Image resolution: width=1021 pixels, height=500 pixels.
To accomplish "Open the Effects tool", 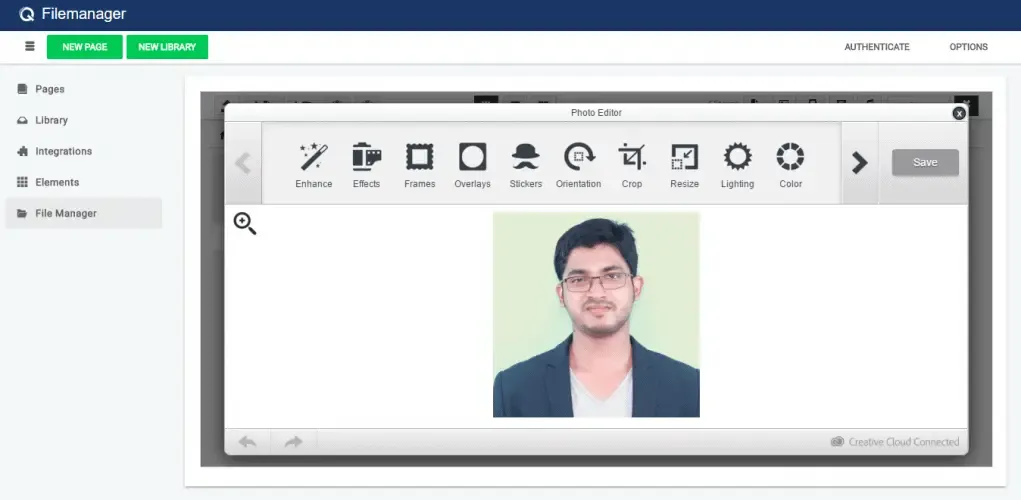I will click(x=366, y=165).
